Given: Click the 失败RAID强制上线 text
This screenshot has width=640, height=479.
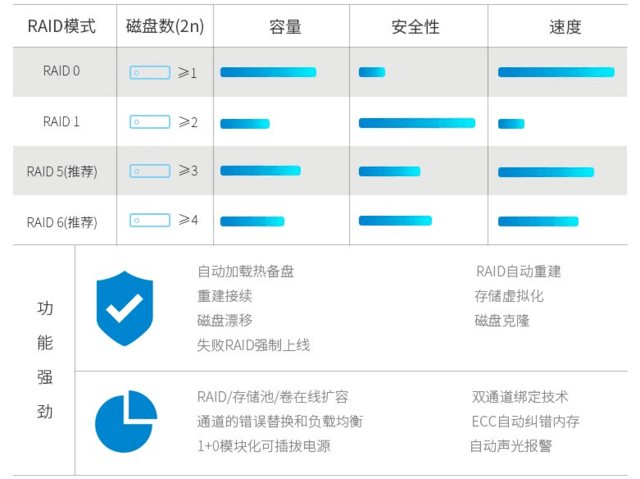Looking at the screenshot, I should coord(253,345).
